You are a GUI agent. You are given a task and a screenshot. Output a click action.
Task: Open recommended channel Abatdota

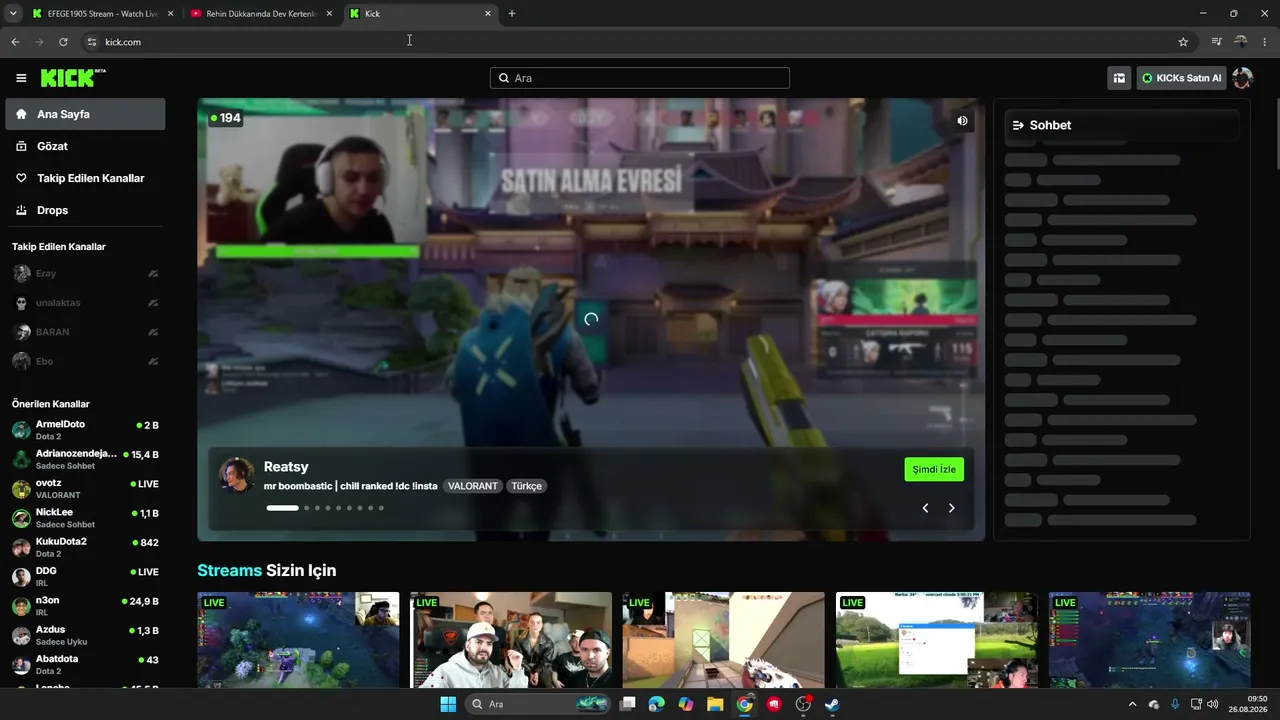85,664
